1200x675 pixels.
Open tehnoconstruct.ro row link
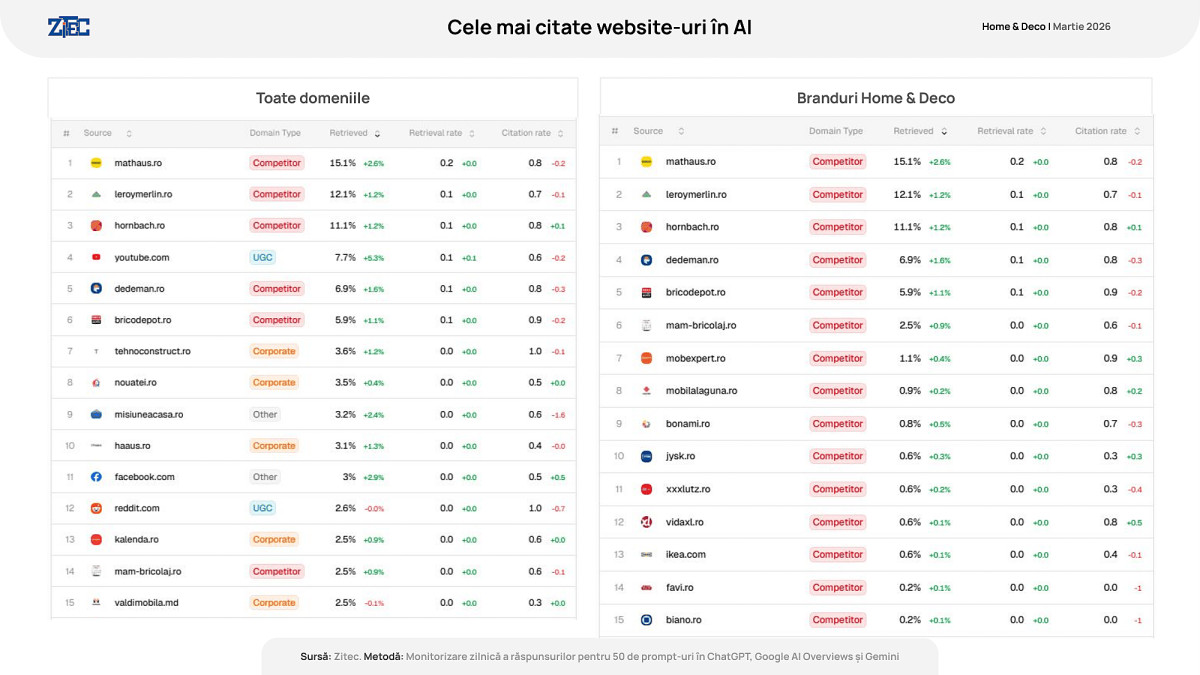coord(152,351)
